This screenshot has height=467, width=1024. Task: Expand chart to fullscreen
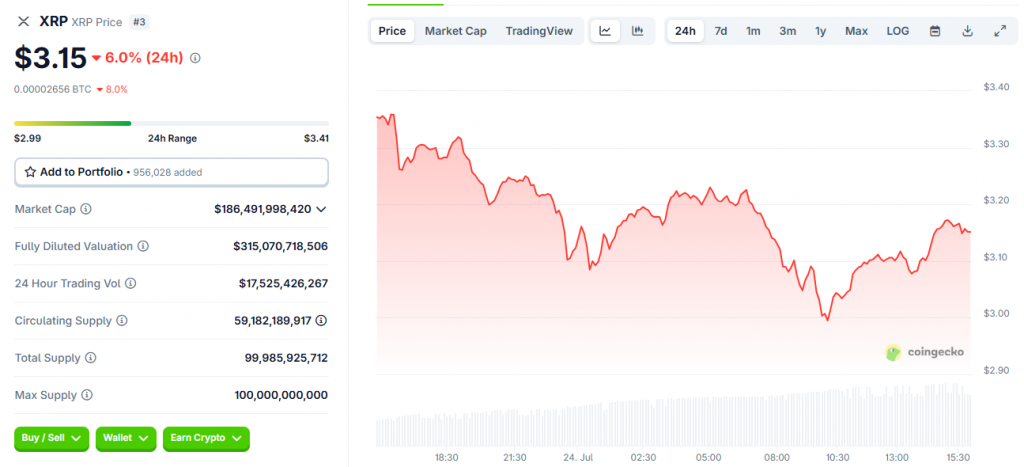[x=1000, y=31]
